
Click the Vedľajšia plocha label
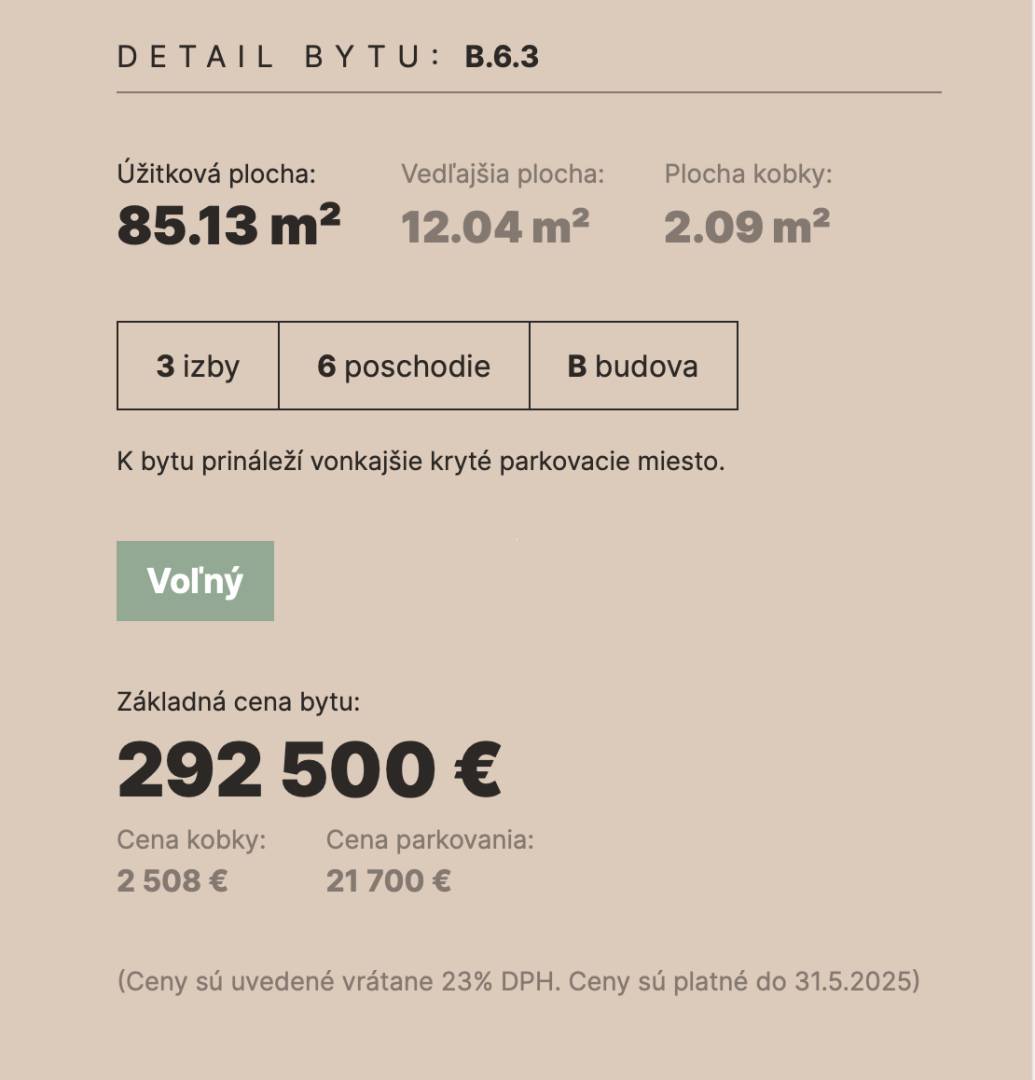[503, 174]
